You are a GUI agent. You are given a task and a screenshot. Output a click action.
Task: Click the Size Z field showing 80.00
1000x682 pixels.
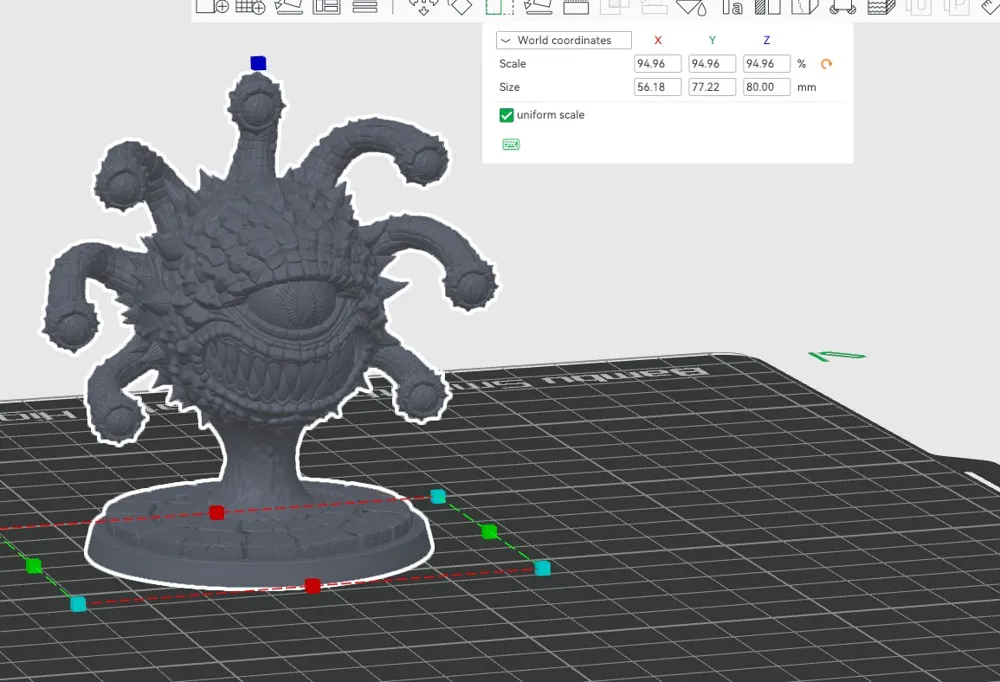[x=767, y=87]
